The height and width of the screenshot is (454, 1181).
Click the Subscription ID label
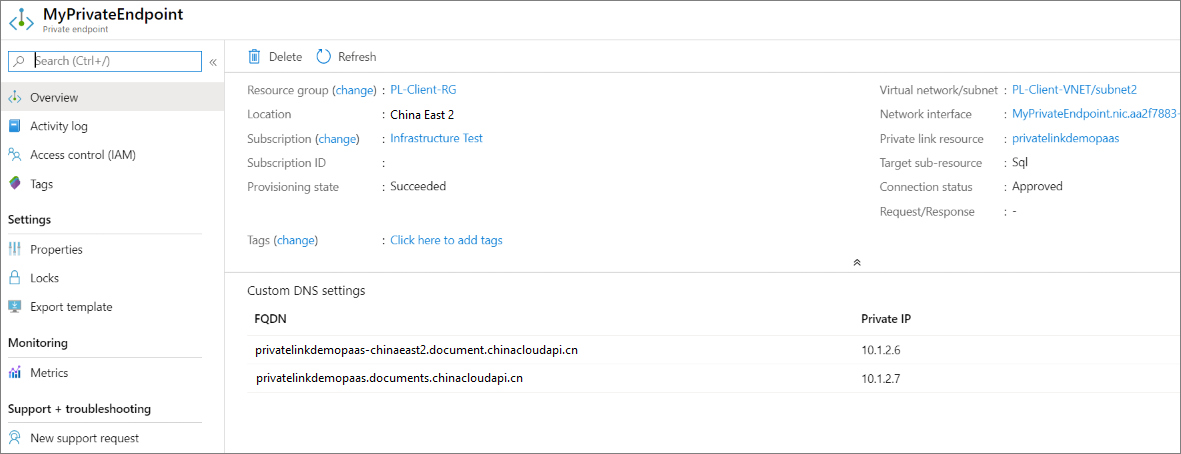pos(285,163)
